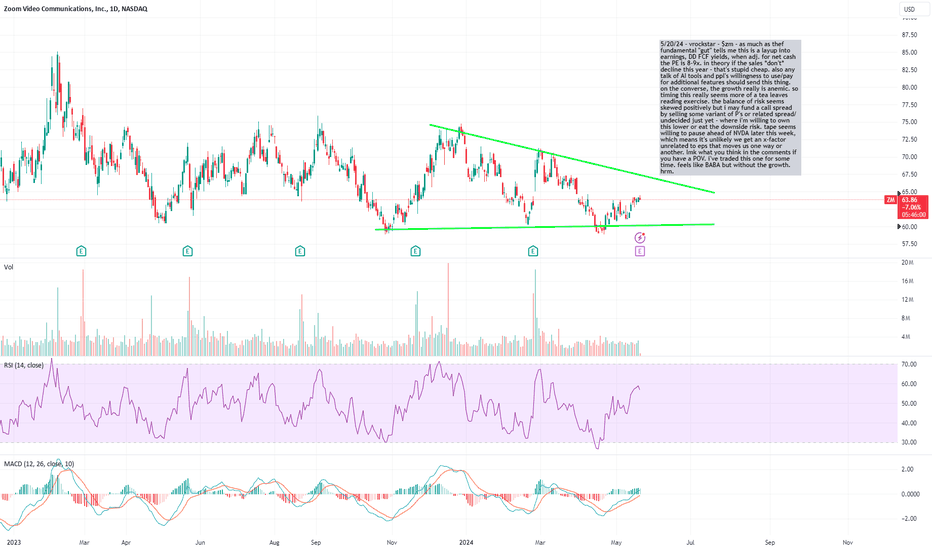932x550 pixels.
Task: Click the 16M volume axis label
Action: (x=907, y=281)
